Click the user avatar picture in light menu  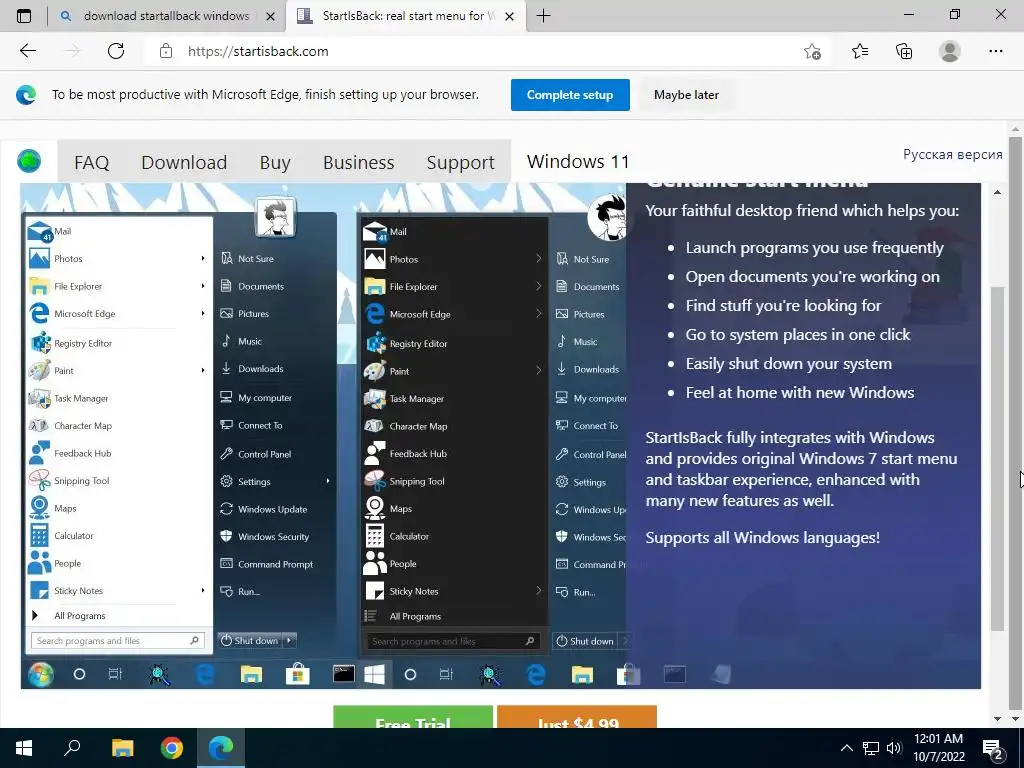tap(275, 217)
